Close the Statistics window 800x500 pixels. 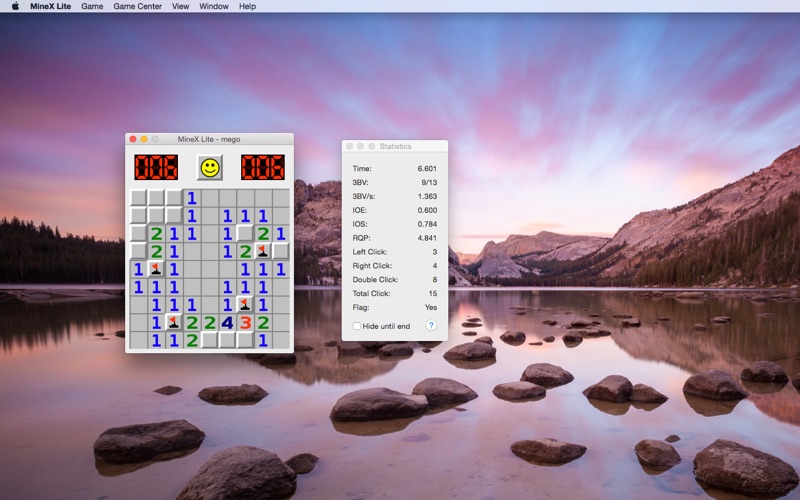click(x=350, y=146)
